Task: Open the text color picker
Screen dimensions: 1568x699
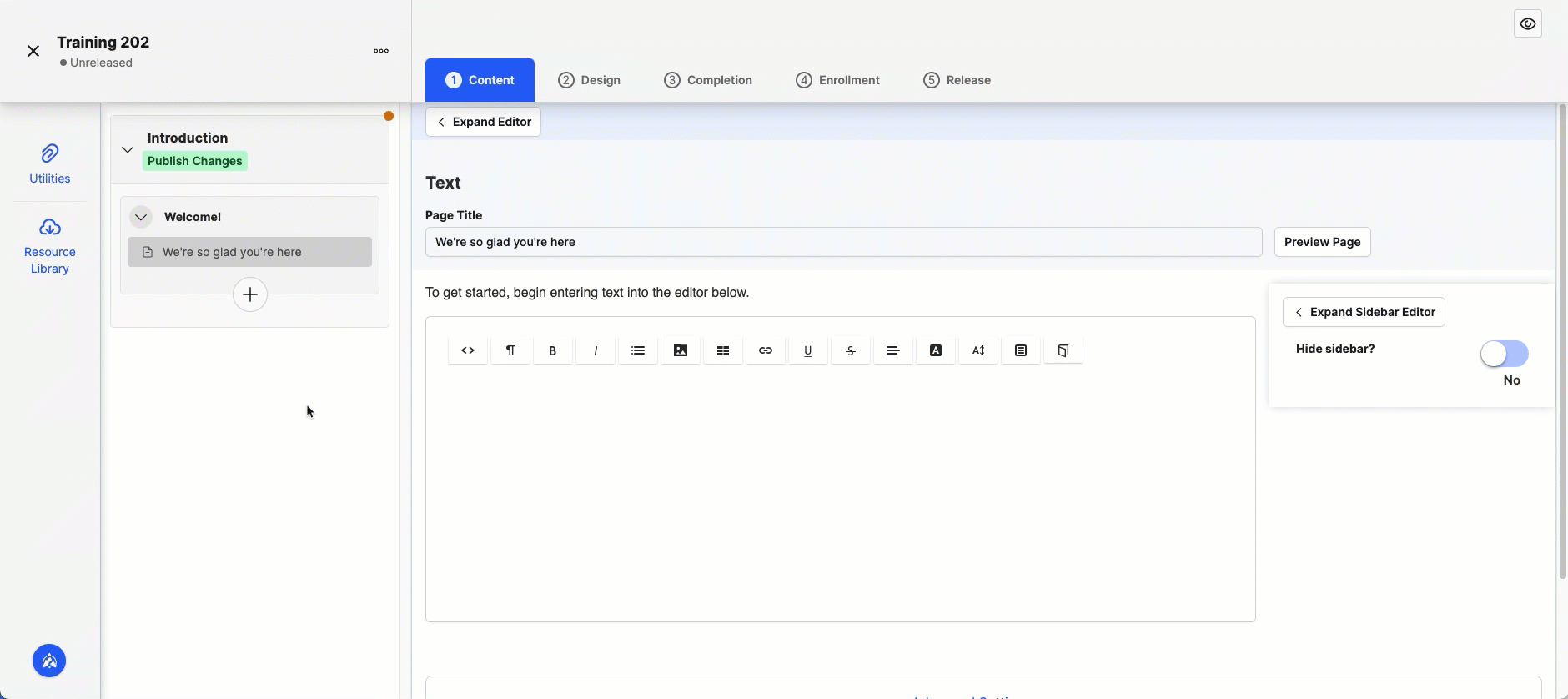Action: [x=936, y=350]
